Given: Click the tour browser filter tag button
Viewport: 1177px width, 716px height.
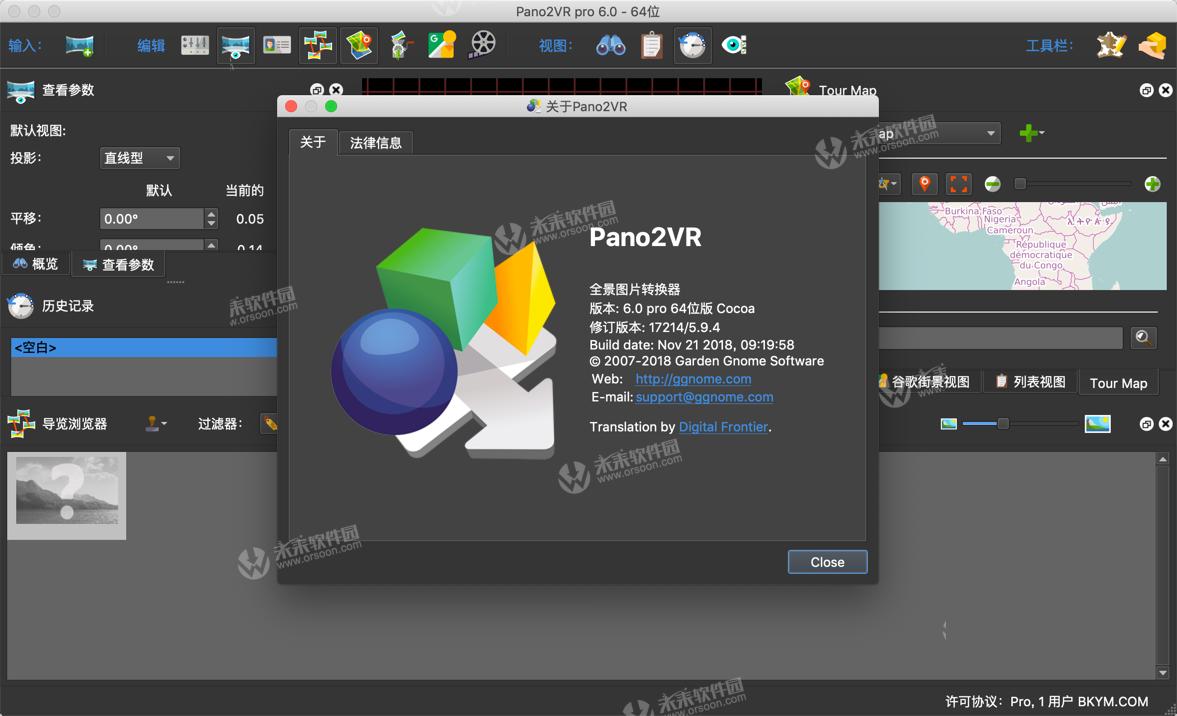Looking at the screenshot, I should (x=269, y=424).
